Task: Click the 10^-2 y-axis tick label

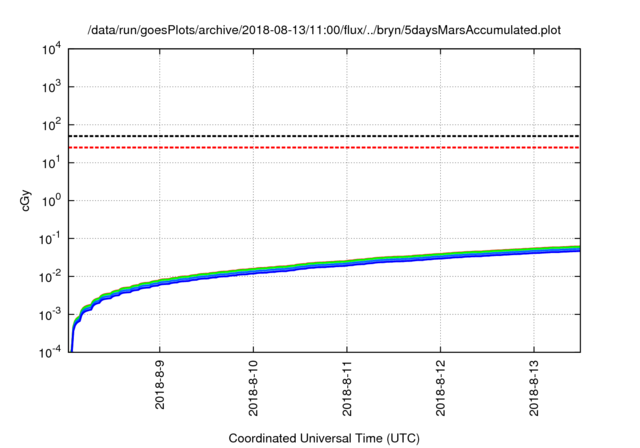Action: tap(50, 277)
